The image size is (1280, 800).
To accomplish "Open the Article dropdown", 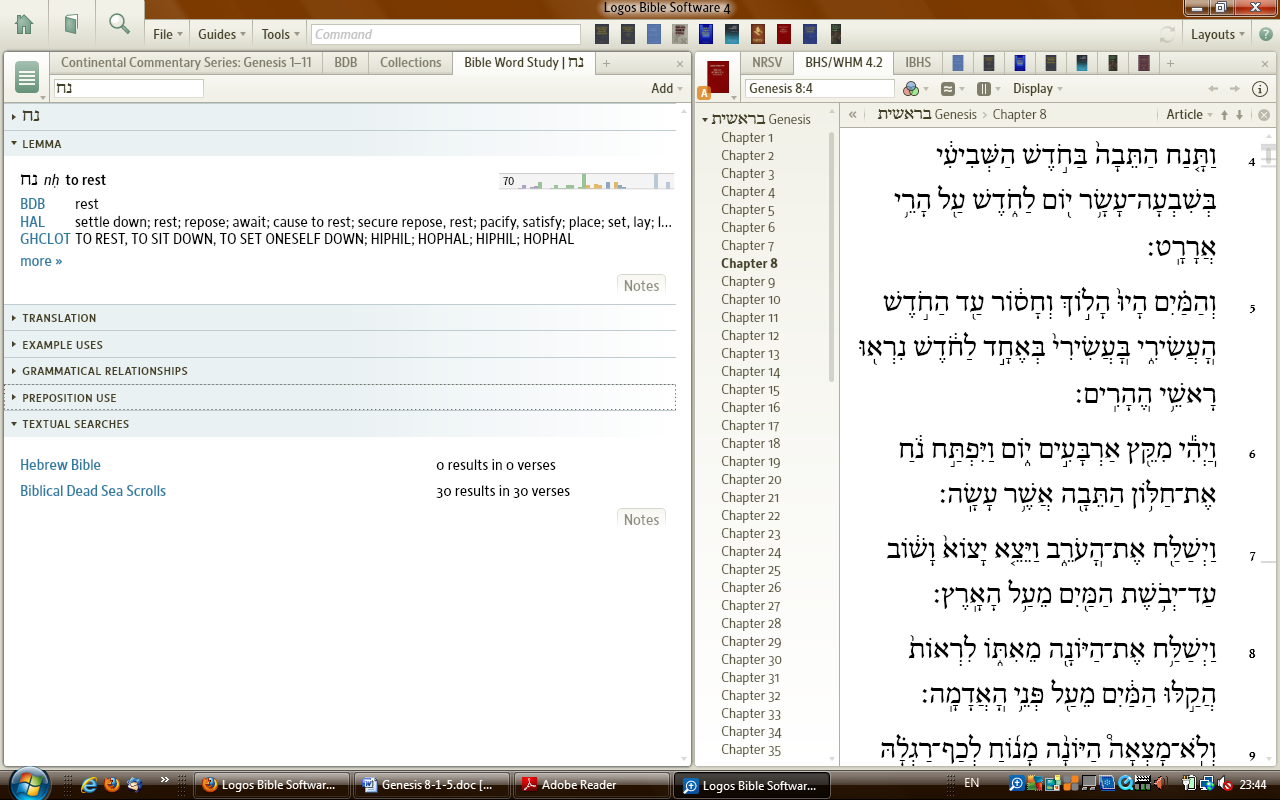I will click(x=1189, y=114).
